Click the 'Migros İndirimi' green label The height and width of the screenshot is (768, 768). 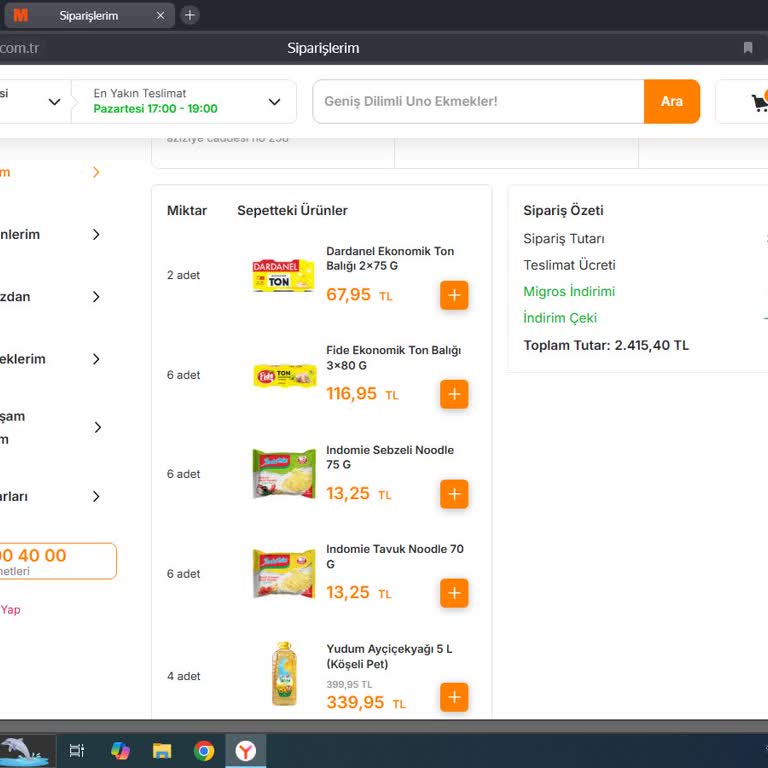[569, 291]
